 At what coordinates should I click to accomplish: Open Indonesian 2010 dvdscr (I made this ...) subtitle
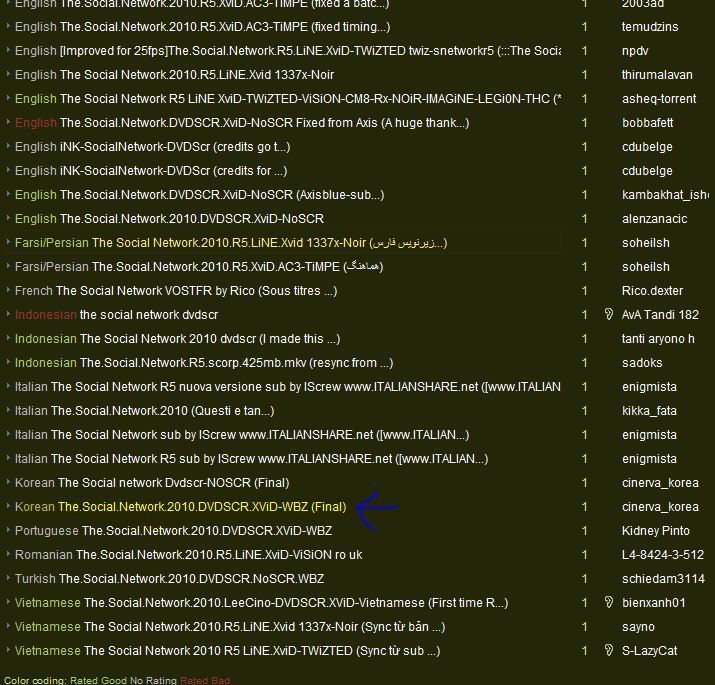click(177, 339)
